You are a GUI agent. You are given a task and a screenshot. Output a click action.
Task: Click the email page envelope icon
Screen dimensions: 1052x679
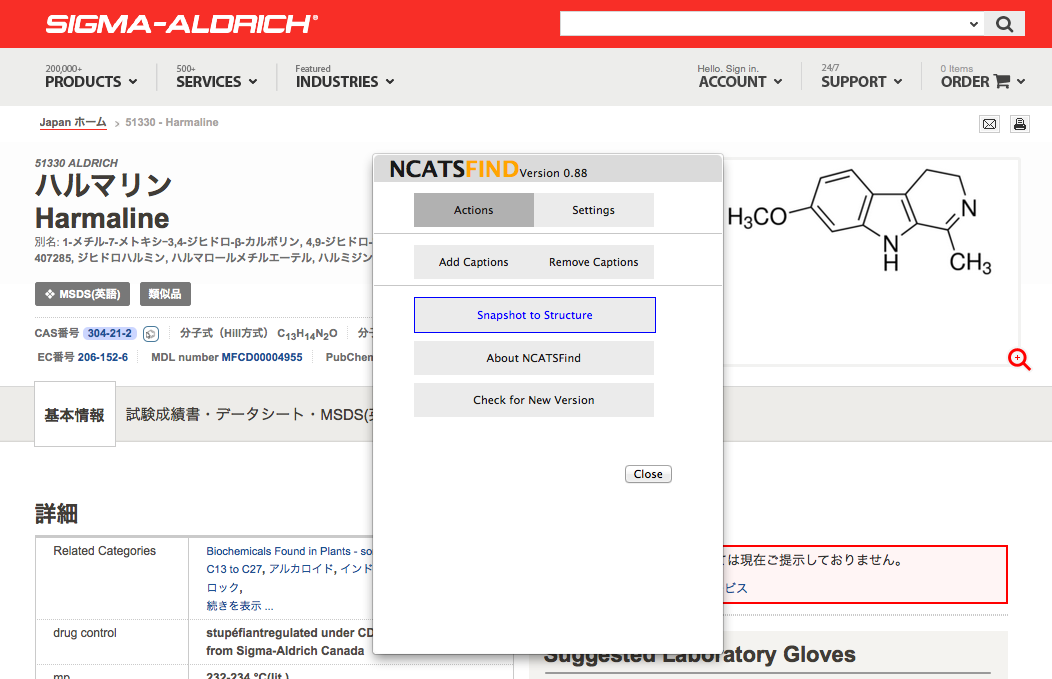(x=990, y=124)
